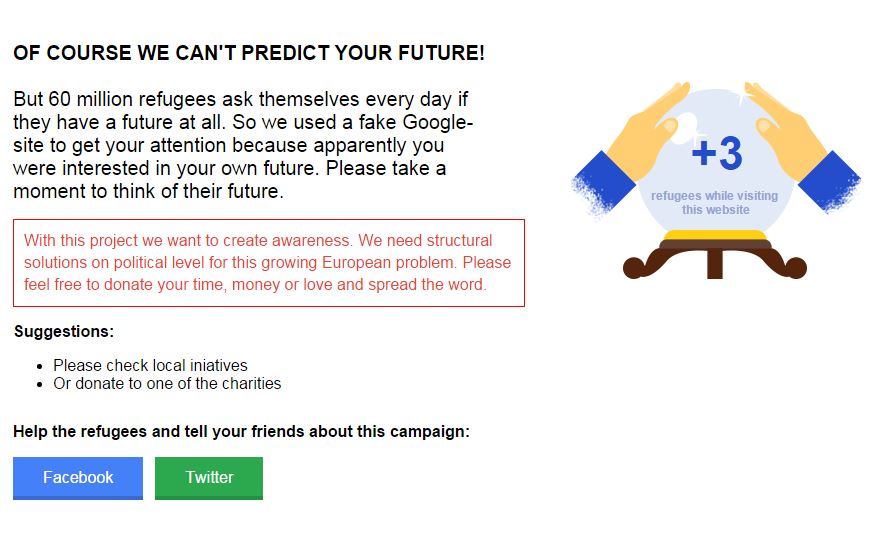Click "refugees while visiting this website" caption
Screen dimensions: 876x548
click(714, 203)
